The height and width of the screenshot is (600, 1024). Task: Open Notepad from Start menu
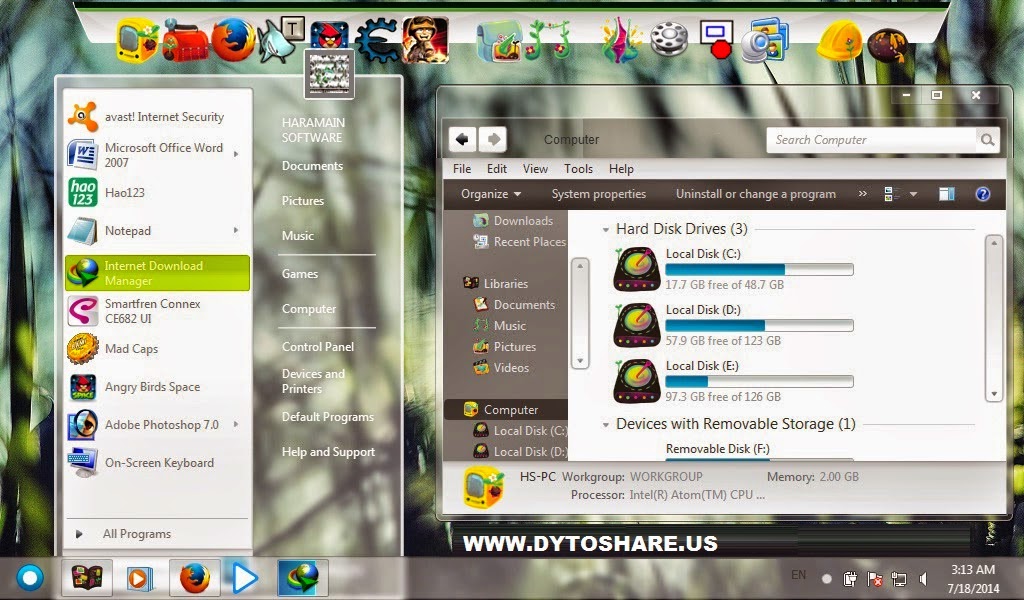pyautogui.click(x=157, y=230)
